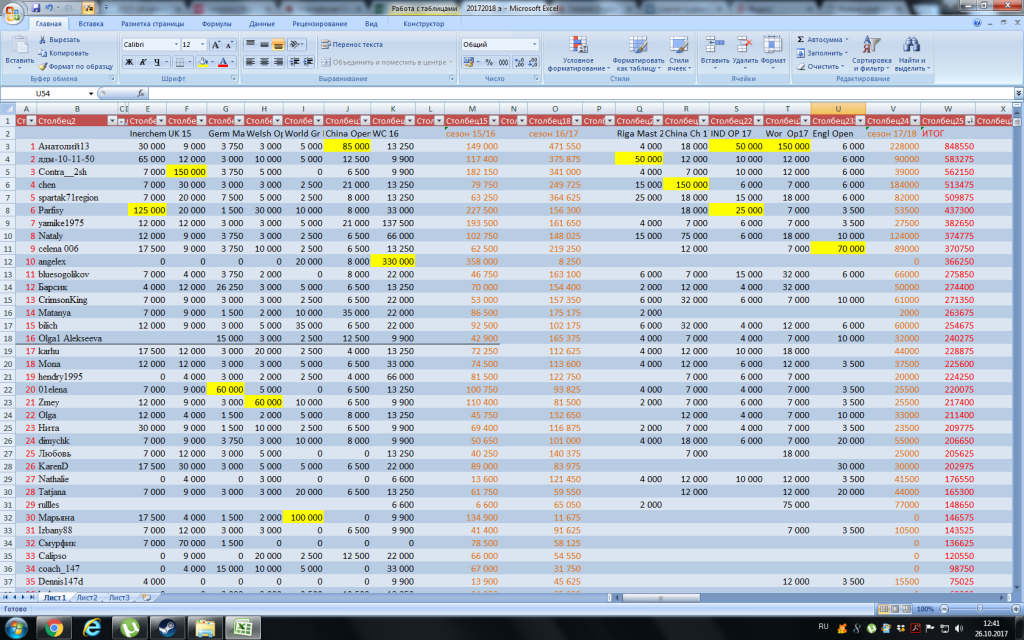Open the Лист2 sheet tab

click(87, 597)
